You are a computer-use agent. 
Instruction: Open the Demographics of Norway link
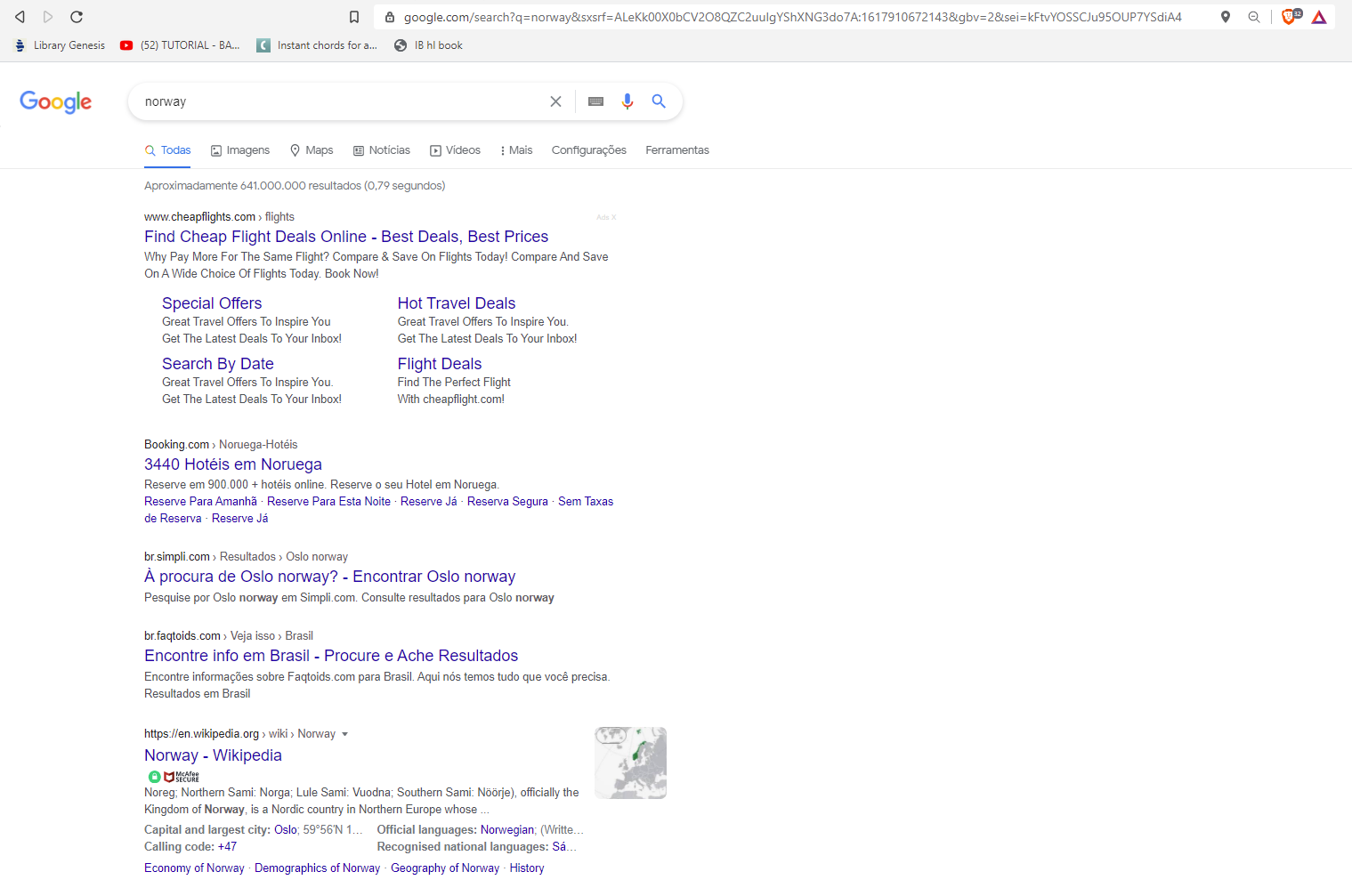pyautogui.click(x=317, y=868)
